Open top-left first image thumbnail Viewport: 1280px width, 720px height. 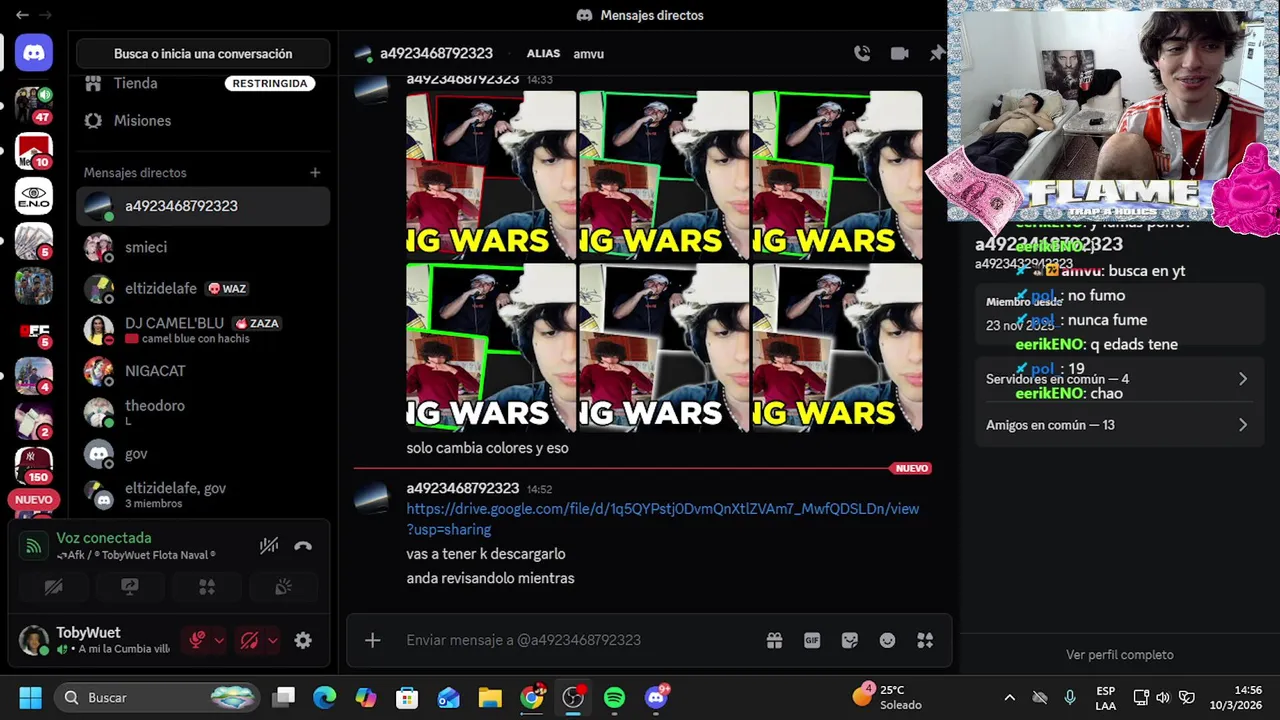[x=491, y=175]
